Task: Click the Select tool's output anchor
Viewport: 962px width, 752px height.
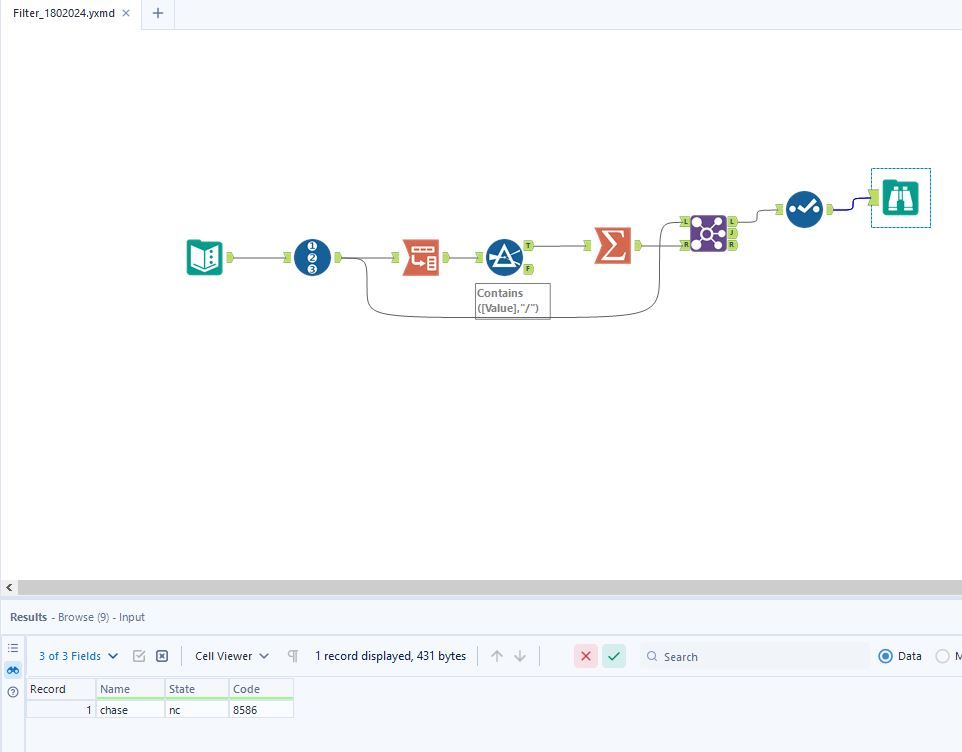Action: pos(829,209)
